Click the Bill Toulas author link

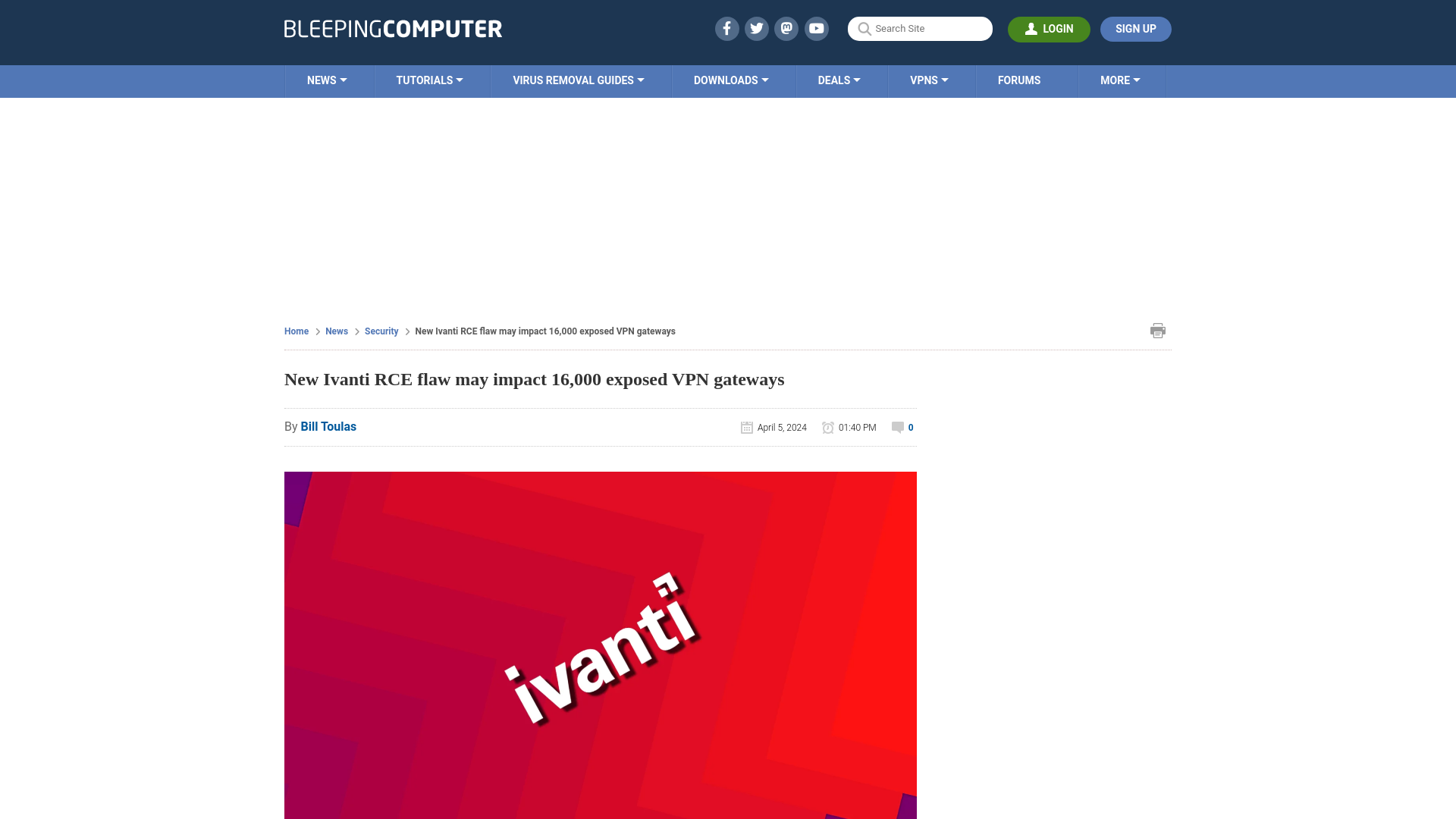[328, 426]
